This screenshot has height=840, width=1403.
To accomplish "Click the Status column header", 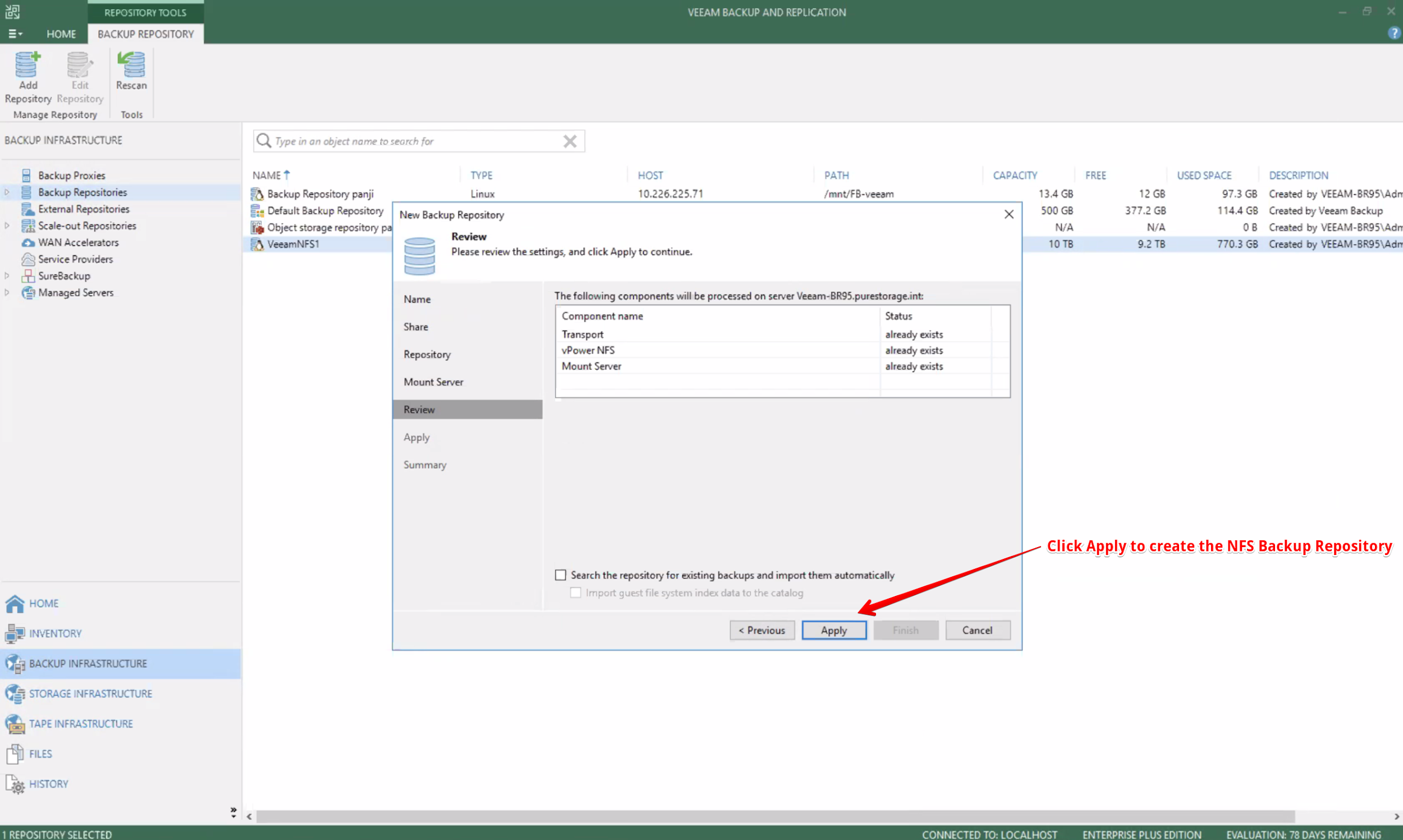I will pos(935,316).
